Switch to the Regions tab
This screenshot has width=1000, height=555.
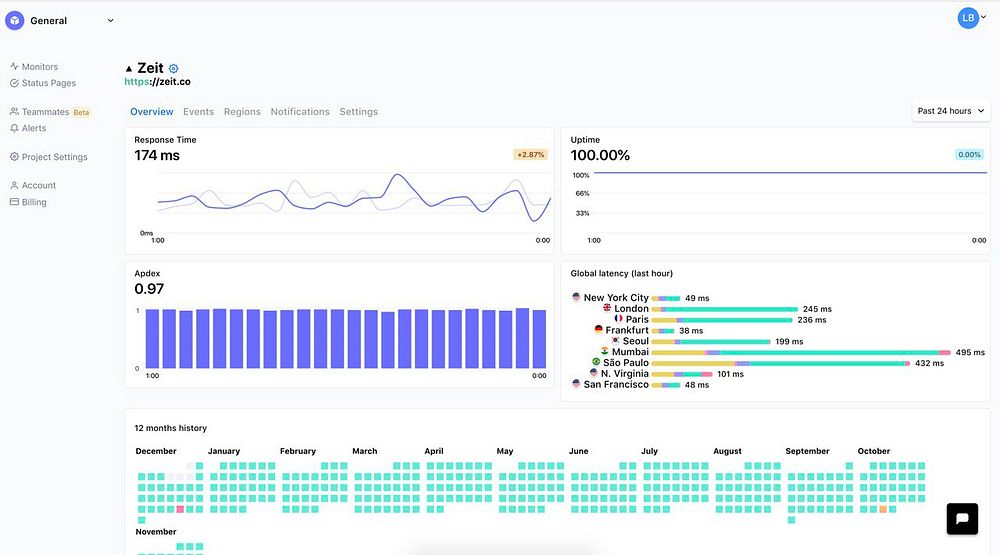pos(242,112)
